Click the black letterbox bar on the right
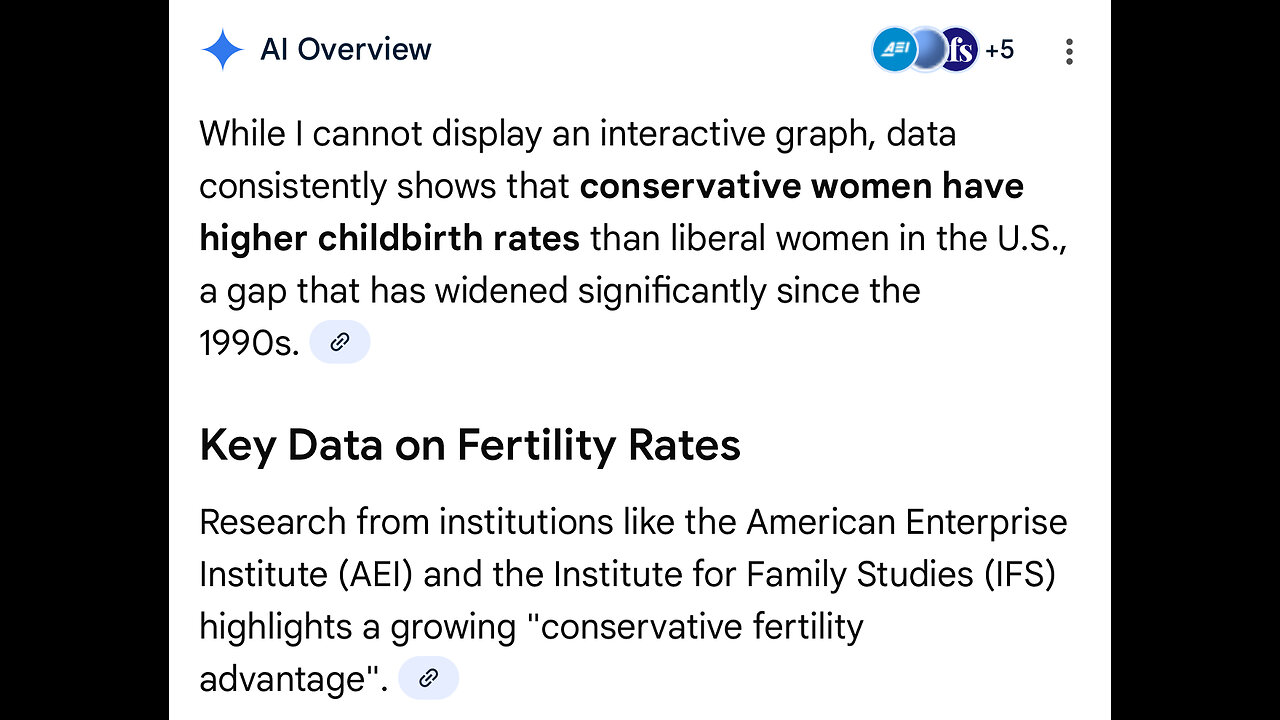Image resolution: width=1280 pixels, height=720 pixels. click(x=1195, y=360)
